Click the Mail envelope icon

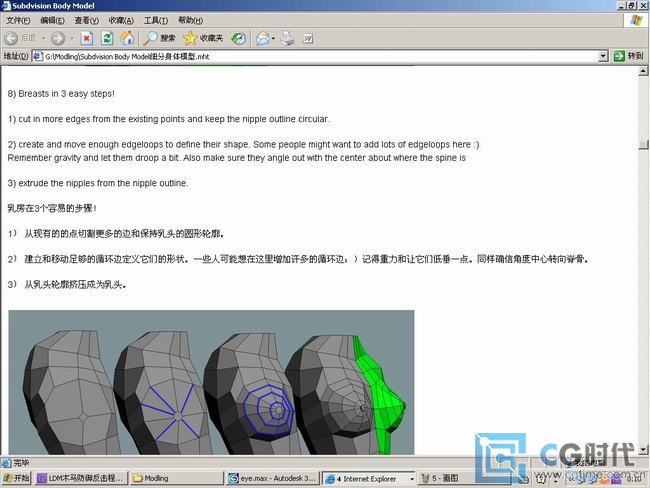click(262, 39)
